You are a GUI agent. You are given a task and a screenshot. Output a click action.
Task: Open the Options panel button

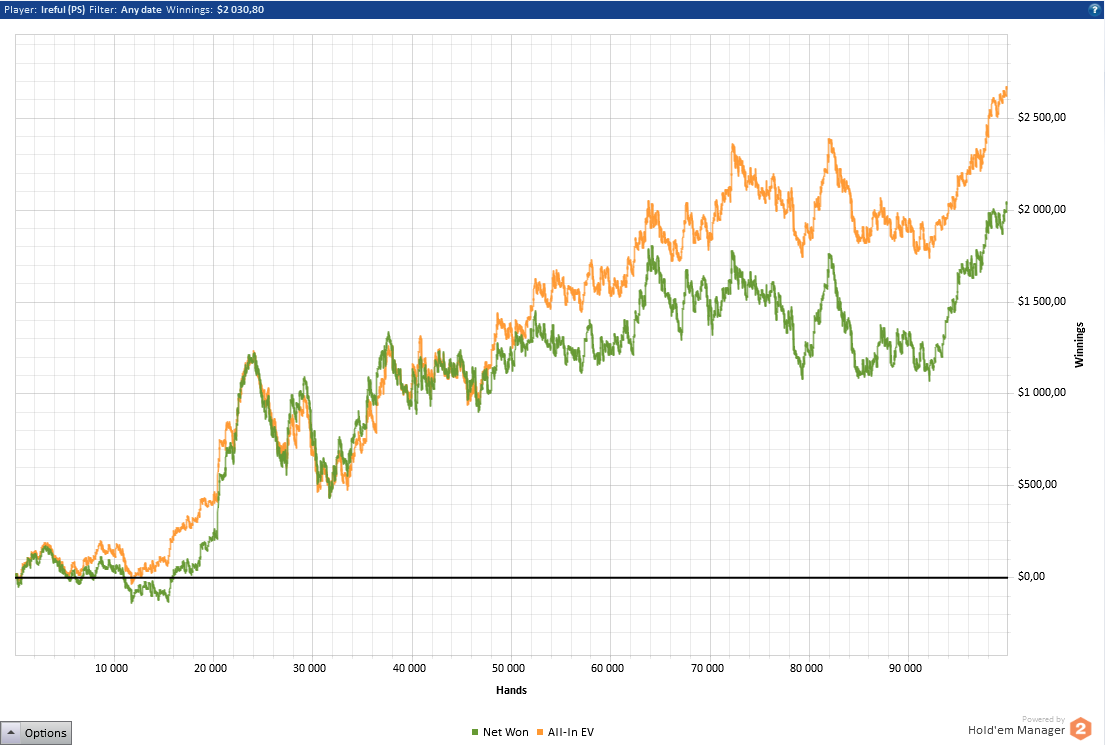[36, 733]
